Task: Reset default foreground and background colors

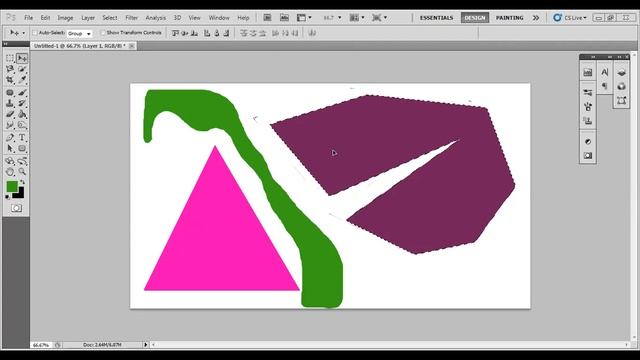Action: pyautogui.click(x=7, y=197)
